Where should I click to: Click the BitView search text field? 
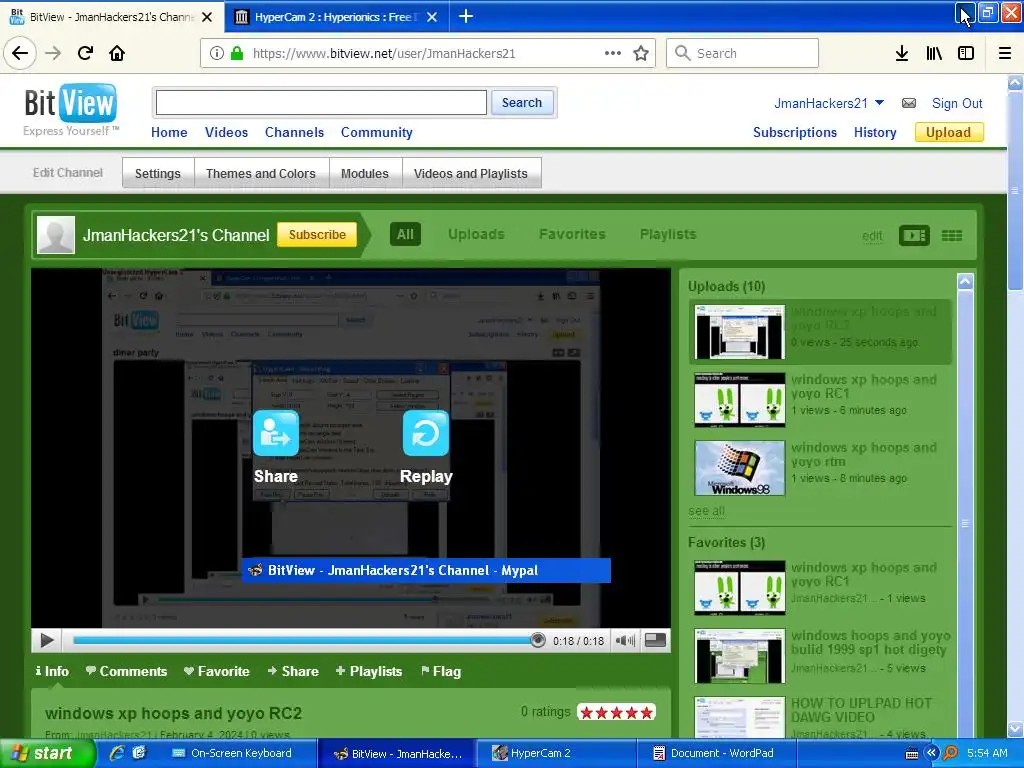(321, 103)
